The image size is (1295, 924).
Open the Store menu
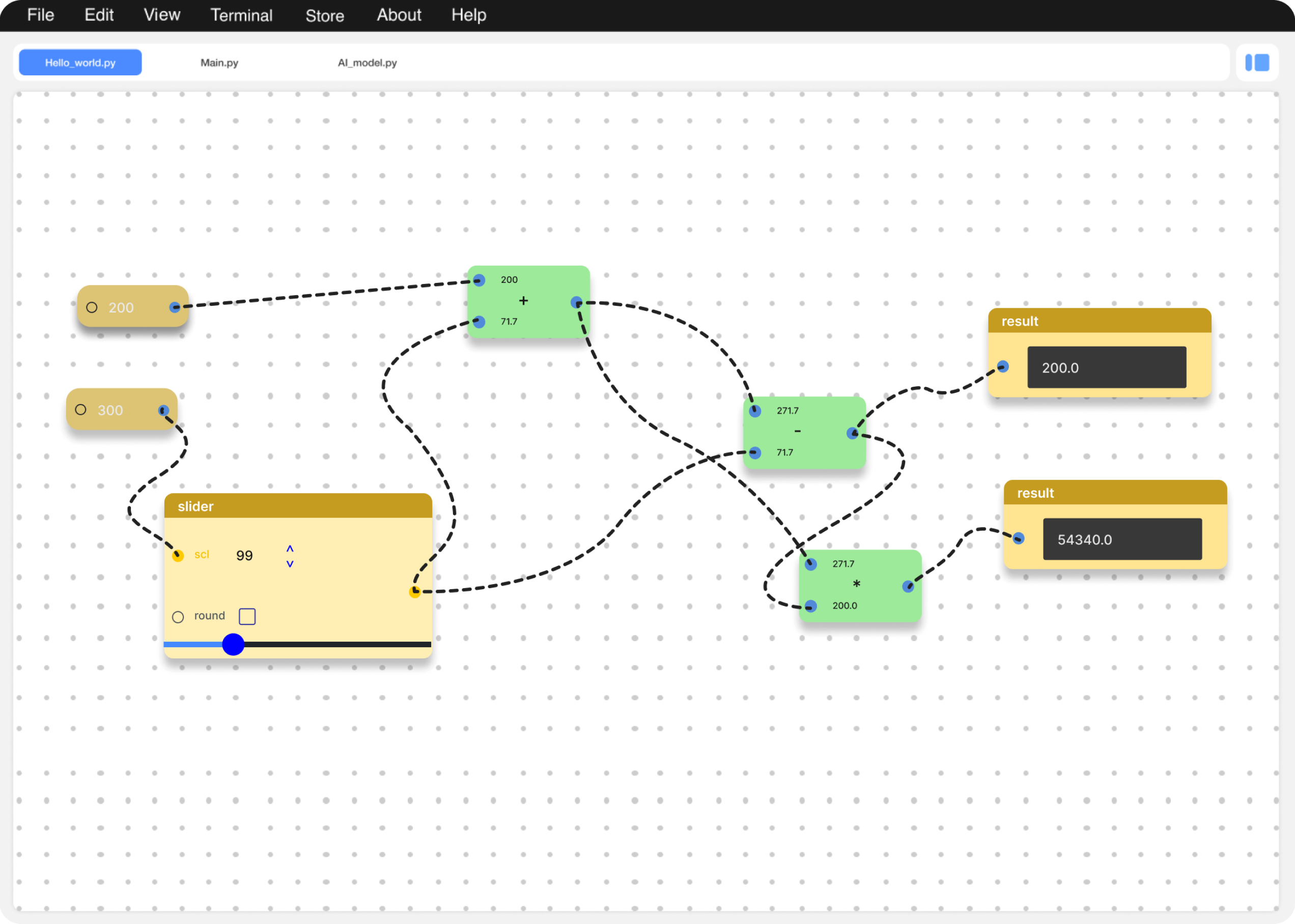(324, 15)
